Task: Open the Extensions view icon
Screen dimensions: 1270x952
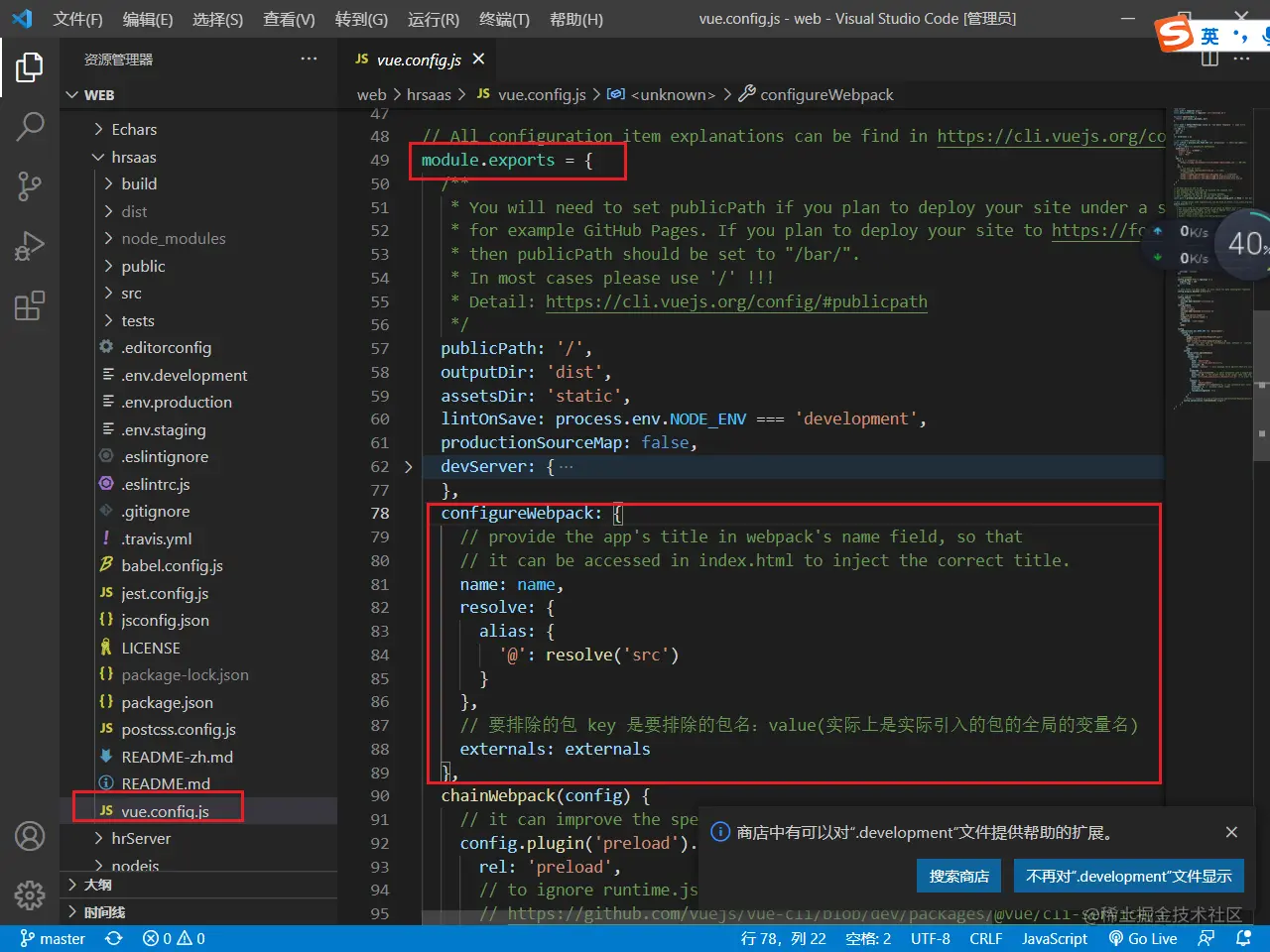Action: pos(30,305)
